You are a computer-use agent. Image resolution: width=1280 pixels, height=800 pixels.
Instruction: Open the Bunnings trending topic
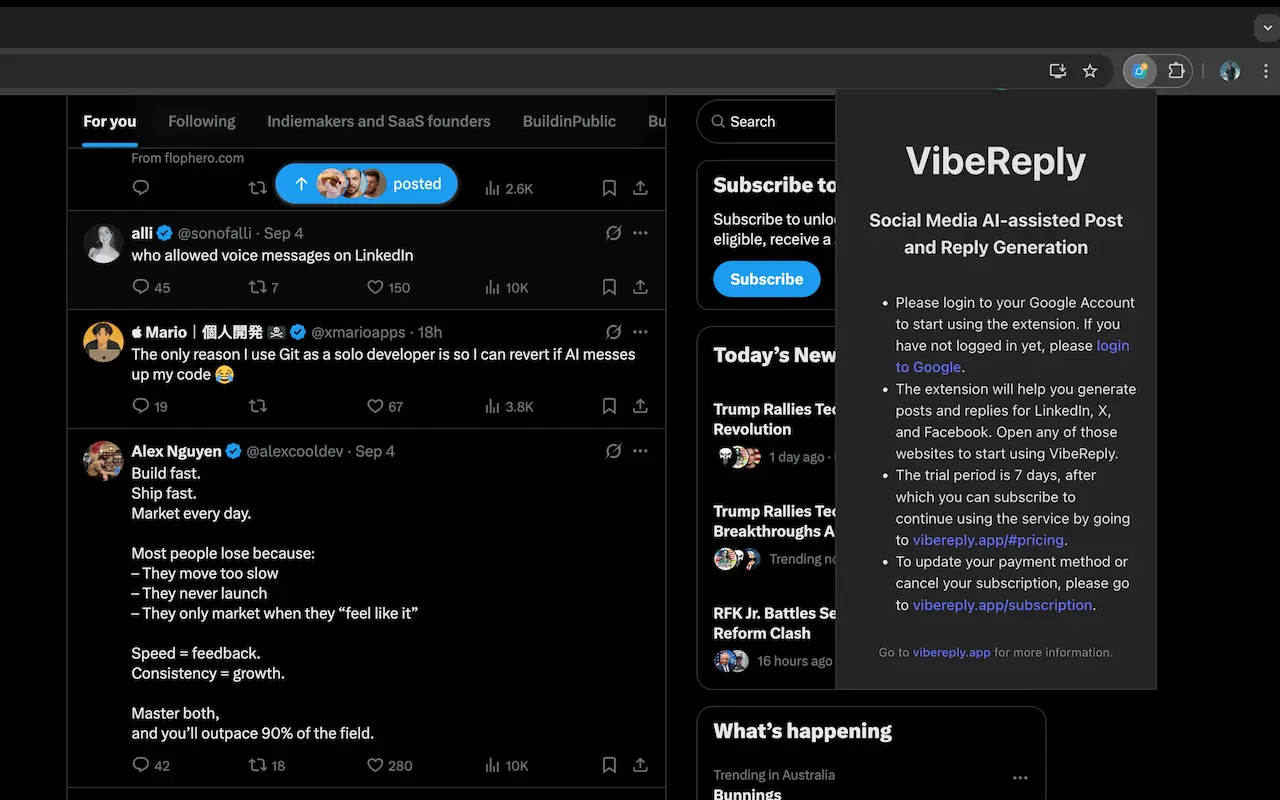(747, 793)
